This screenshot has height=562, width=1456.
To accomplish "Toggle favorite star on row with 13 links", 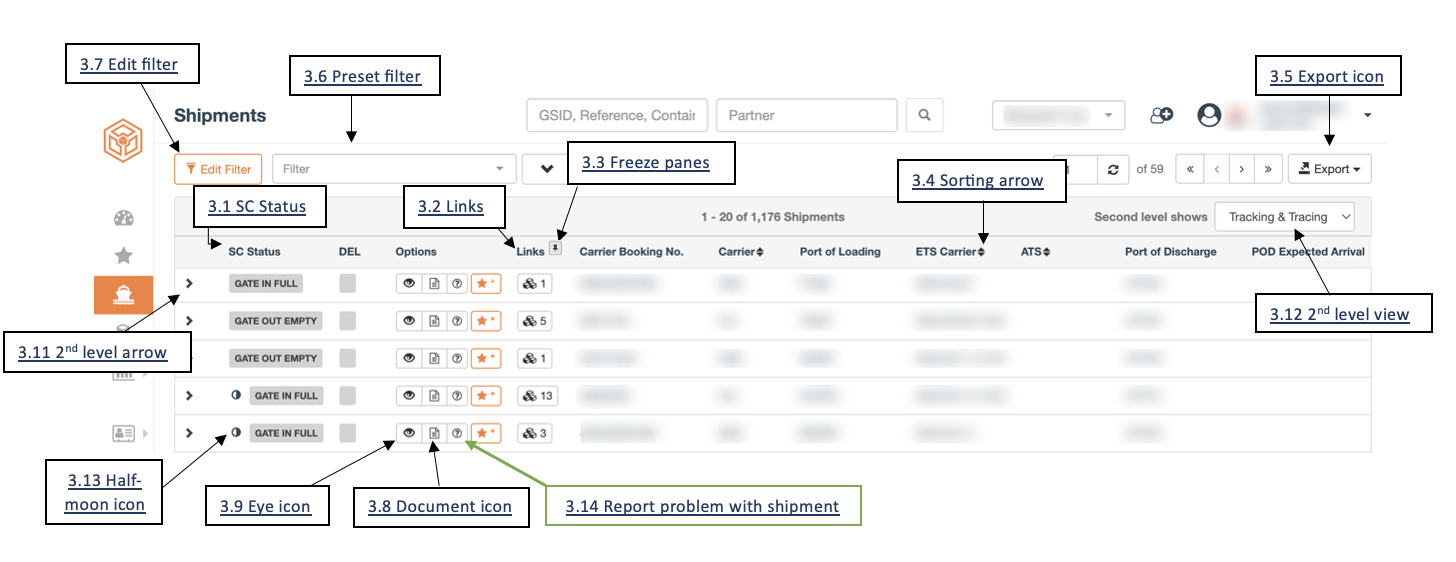I will (485, 396).
